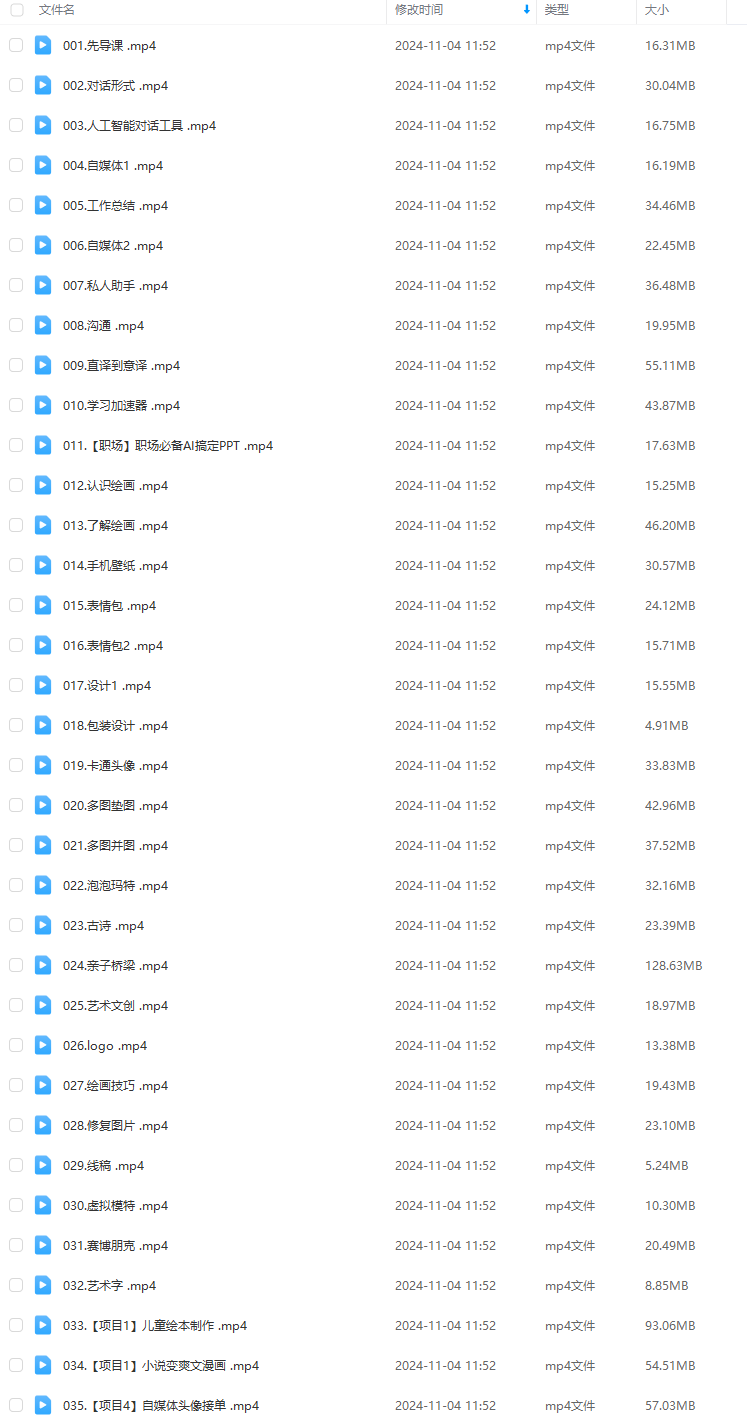Image resolution: width=747 pixels, height=1422 pixels.
Task: Tick the checkbox of 033.【项目1】儿童绘本制作 .mp4
Action: coord(16,1325)
